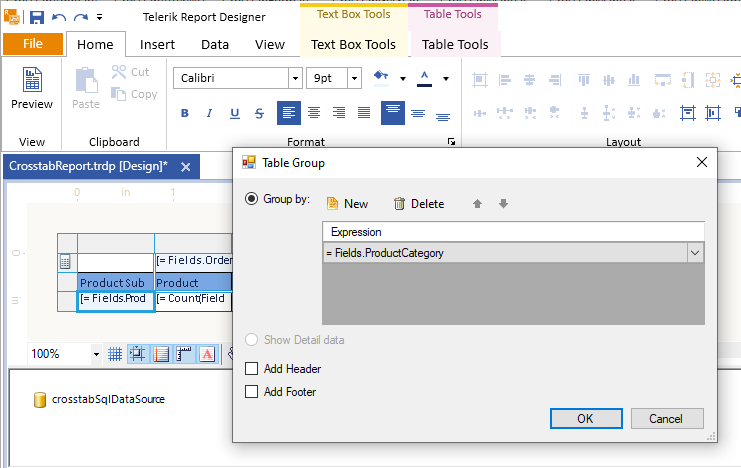Undo the last action

point(59,17)
